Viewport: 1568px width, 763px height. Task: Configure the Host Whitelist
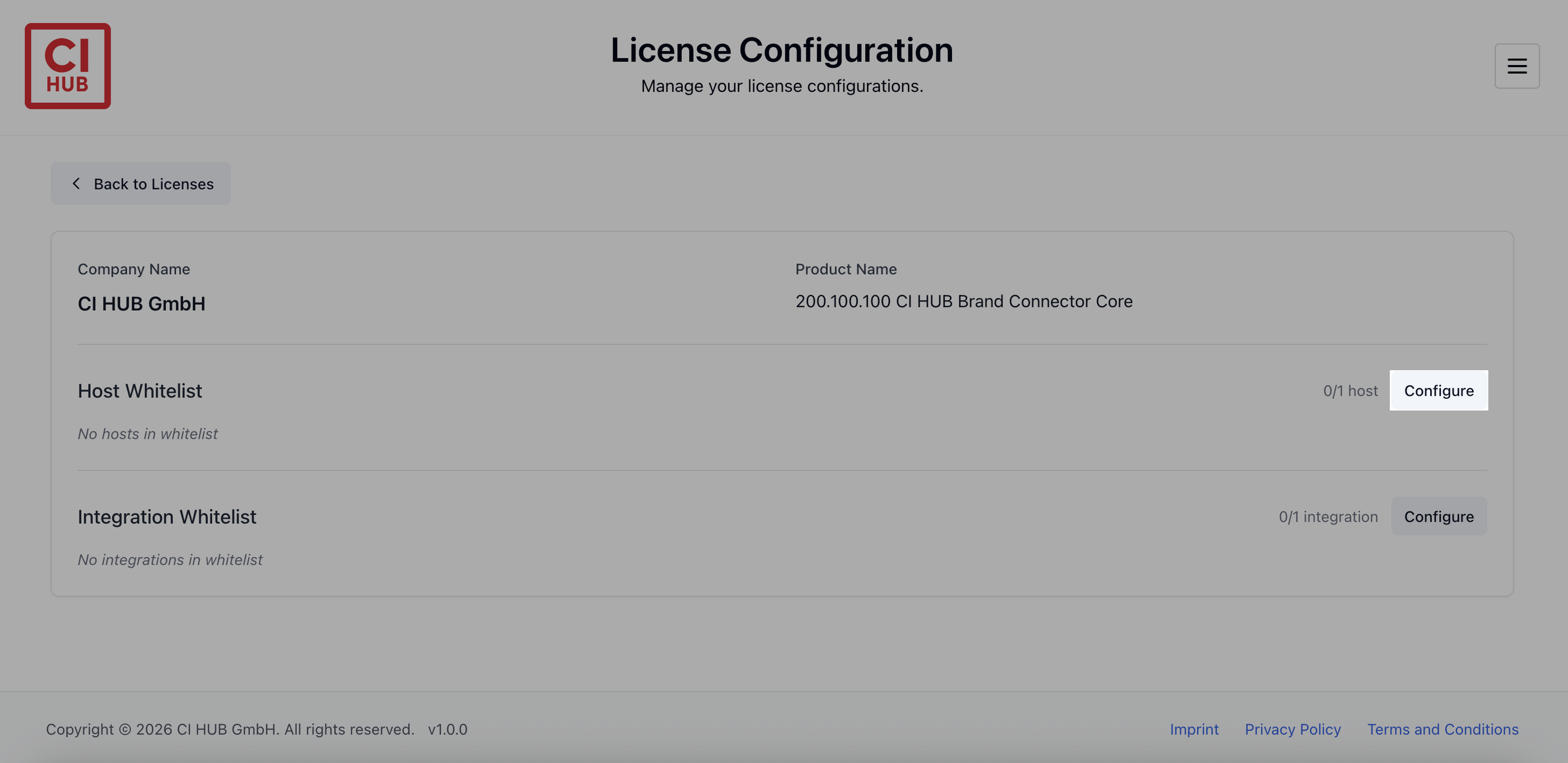1438,390
